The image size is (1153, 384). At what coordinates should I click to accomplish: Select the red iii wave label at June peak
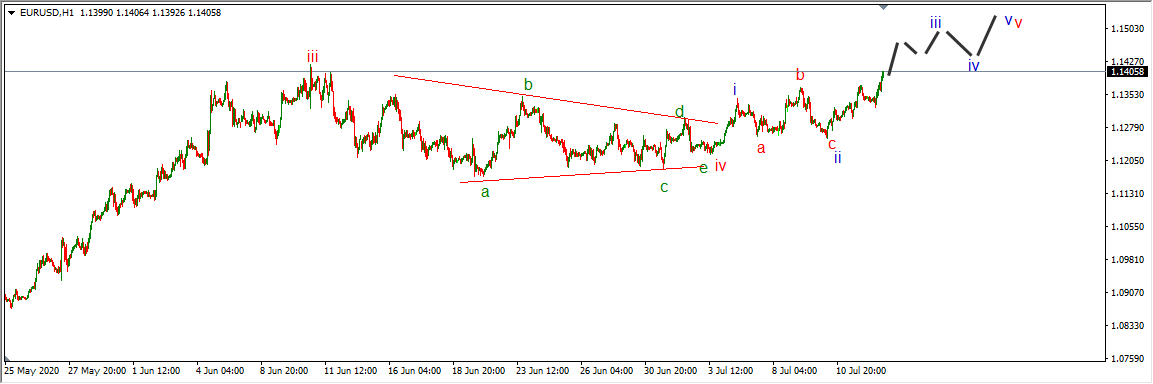[x=313, y=56]
